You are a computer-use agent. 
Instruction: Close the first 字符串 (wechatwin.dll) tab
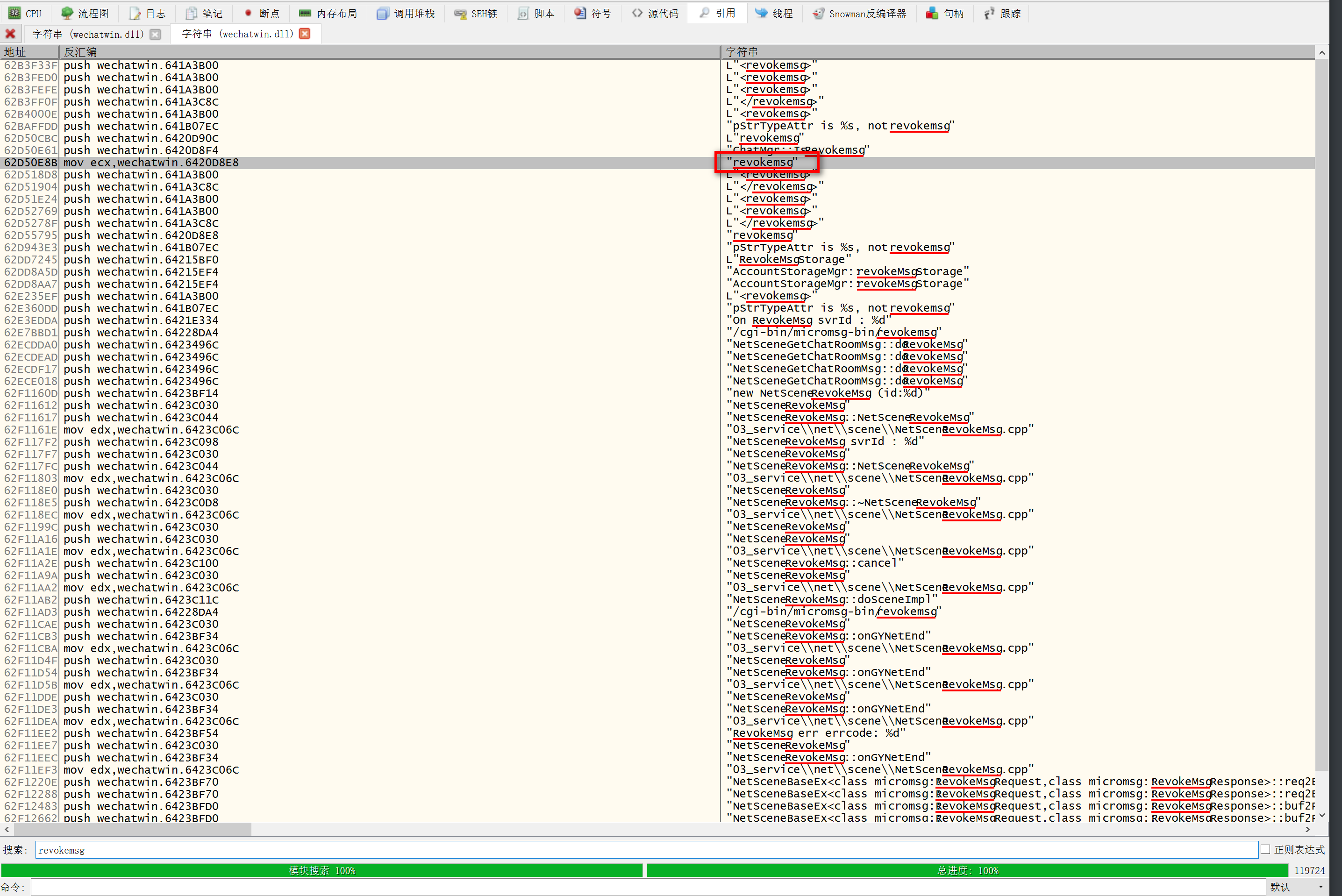click(155, 34)
